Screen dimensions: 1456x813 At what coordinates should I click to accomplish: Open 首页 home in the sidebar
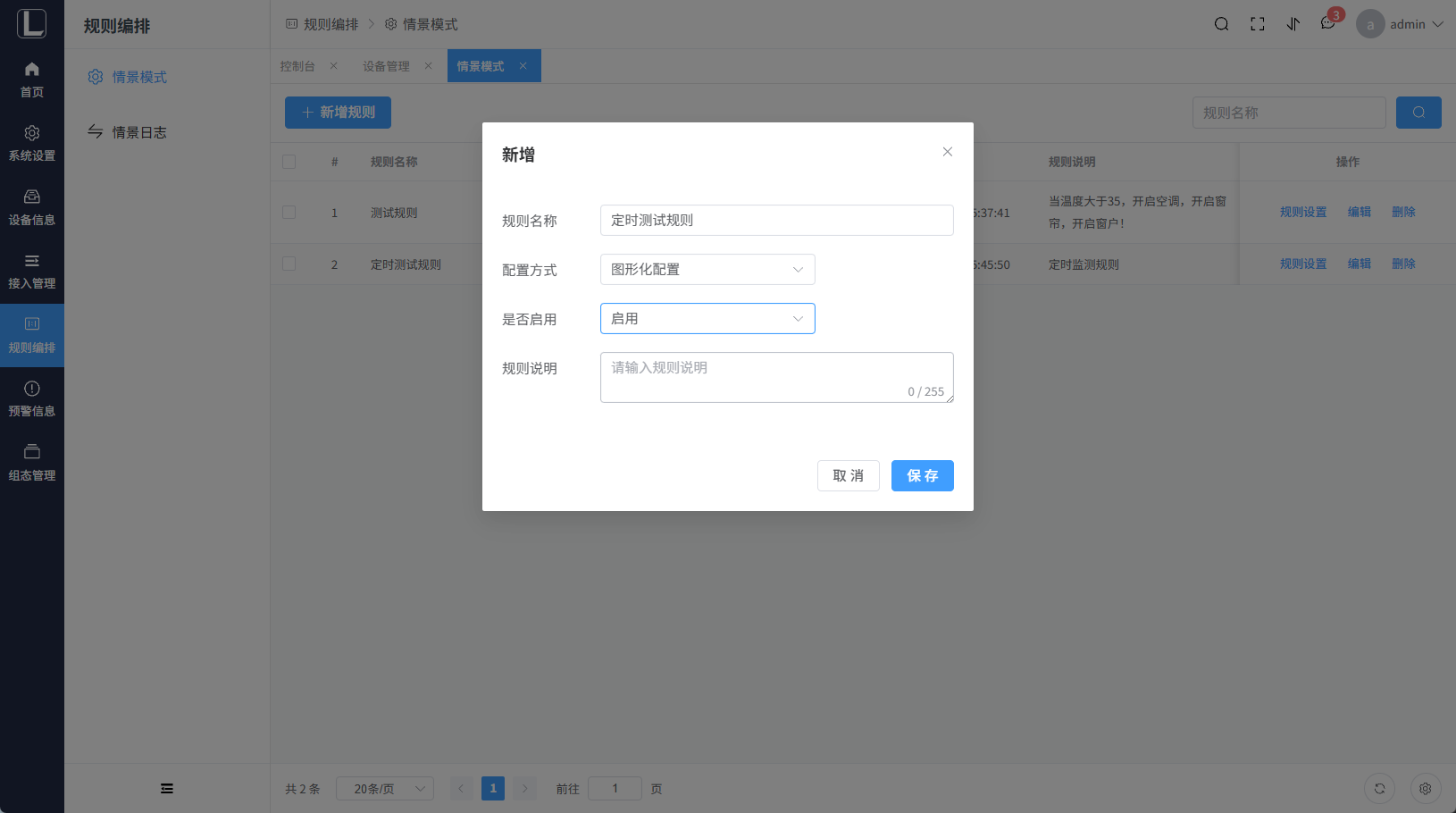coord(32,80)
